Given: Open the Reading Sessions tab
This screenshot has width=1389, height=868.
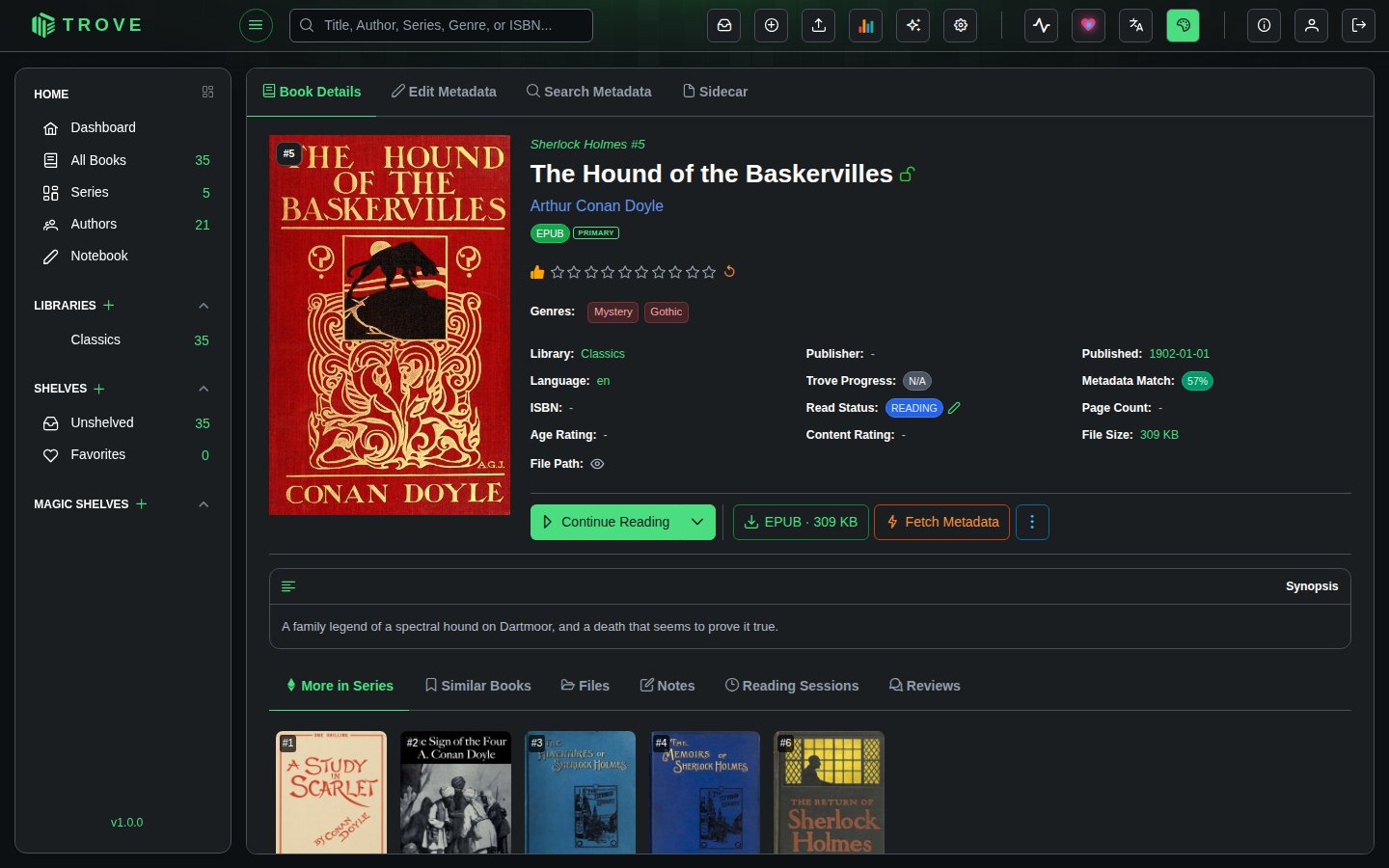Looking at the screenshot, I should (792, 686).
